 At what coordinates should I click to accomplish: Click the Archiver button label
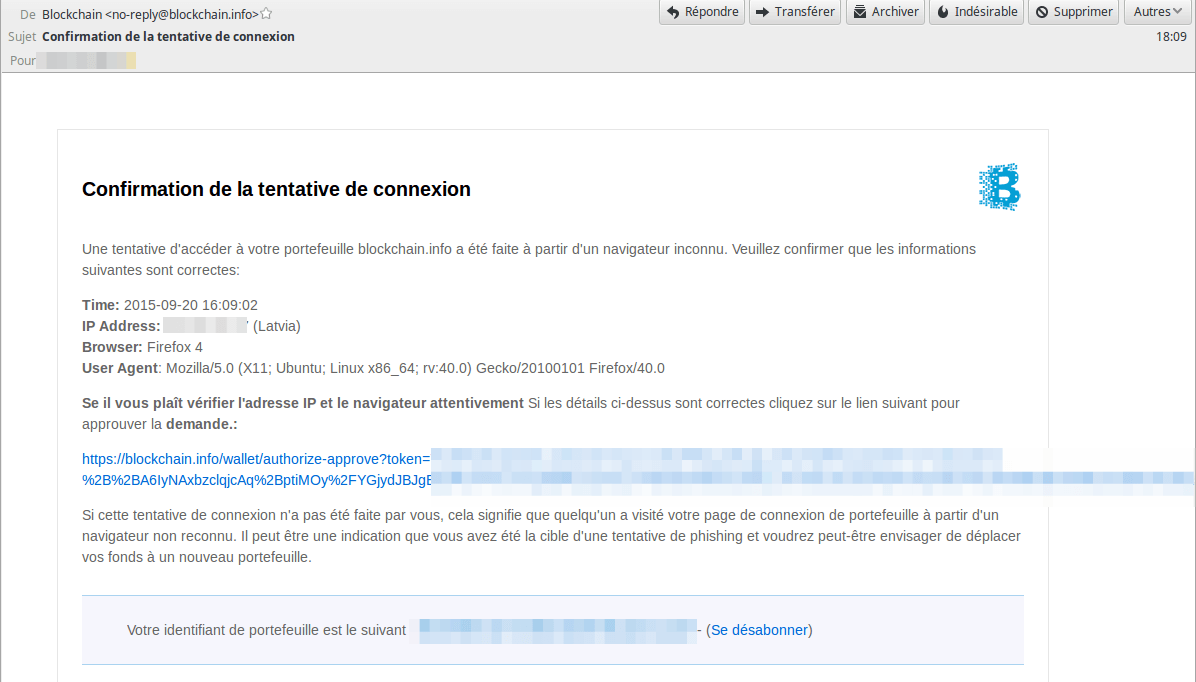tap(895, 11)
